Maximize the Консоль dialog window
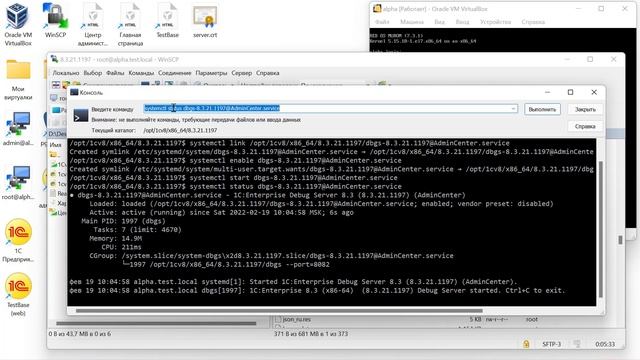Image resolution: width=640 pixels, height=360 pixels. (571, 92)
